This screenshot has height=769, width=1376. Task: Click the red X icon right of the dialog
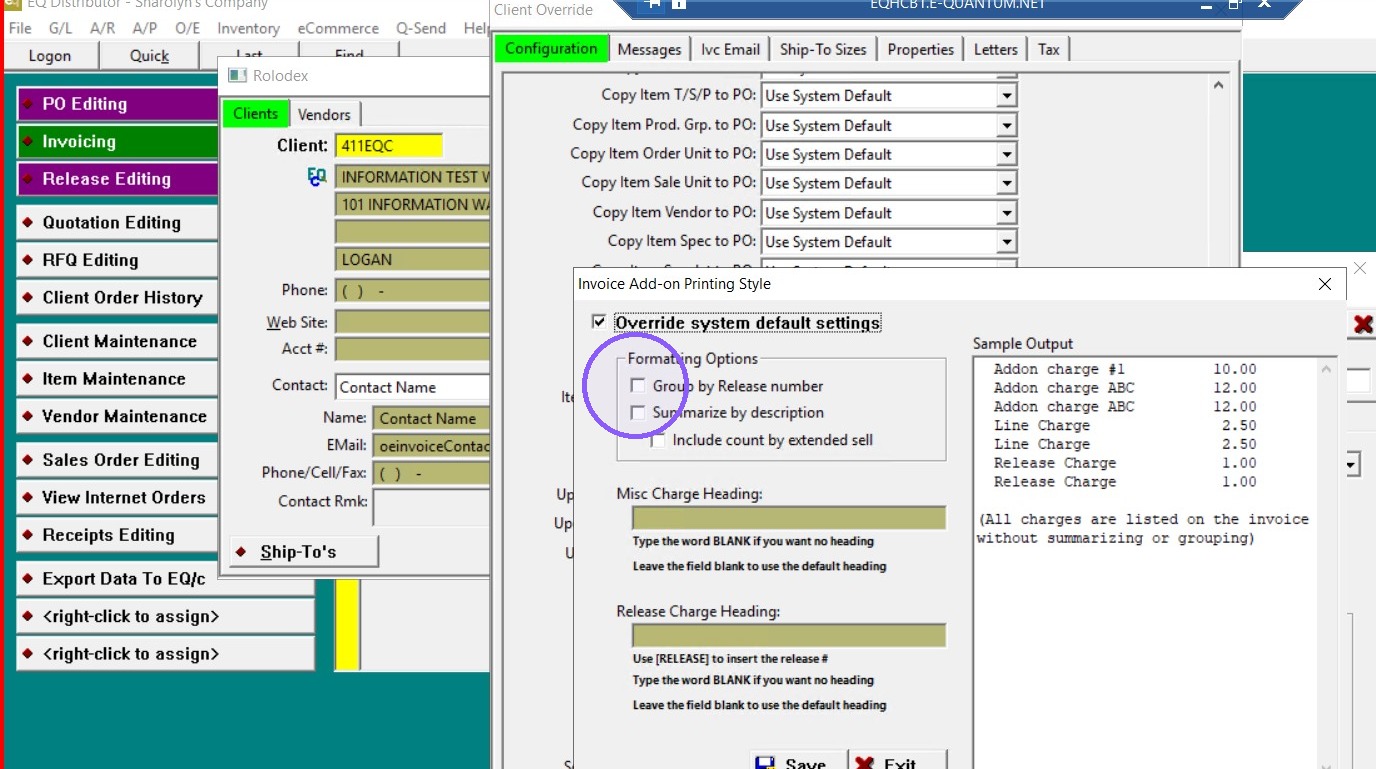[1362, 324]
